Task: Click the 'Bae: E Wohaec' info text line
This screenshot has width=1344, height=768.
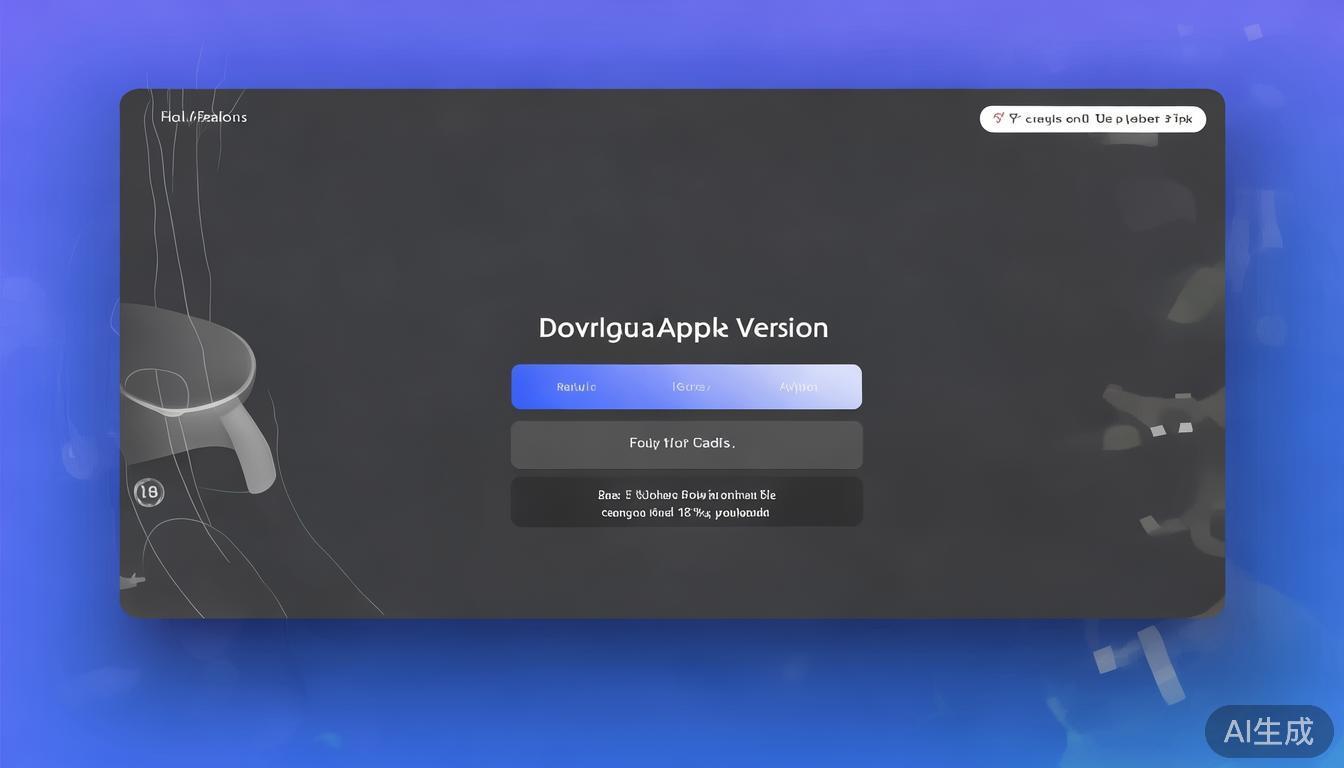Action: [686, 495]
